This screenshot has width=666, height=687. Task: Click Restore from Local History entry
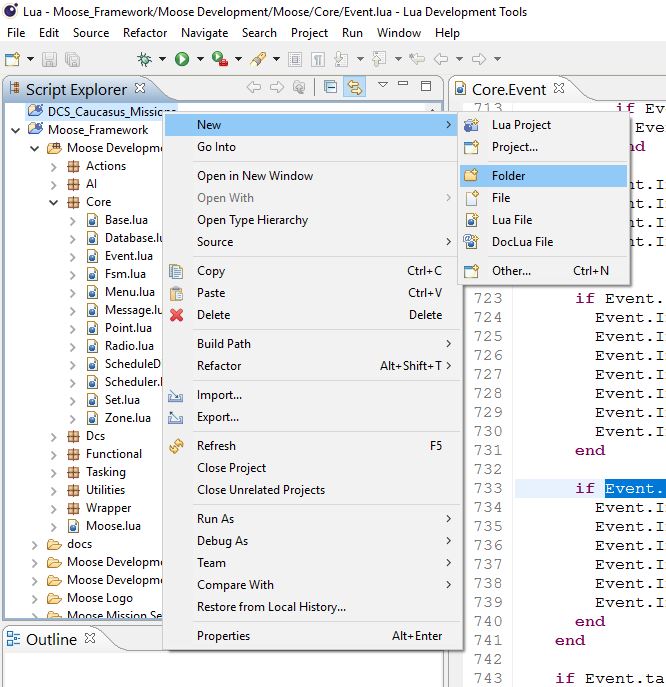(271, 607)
